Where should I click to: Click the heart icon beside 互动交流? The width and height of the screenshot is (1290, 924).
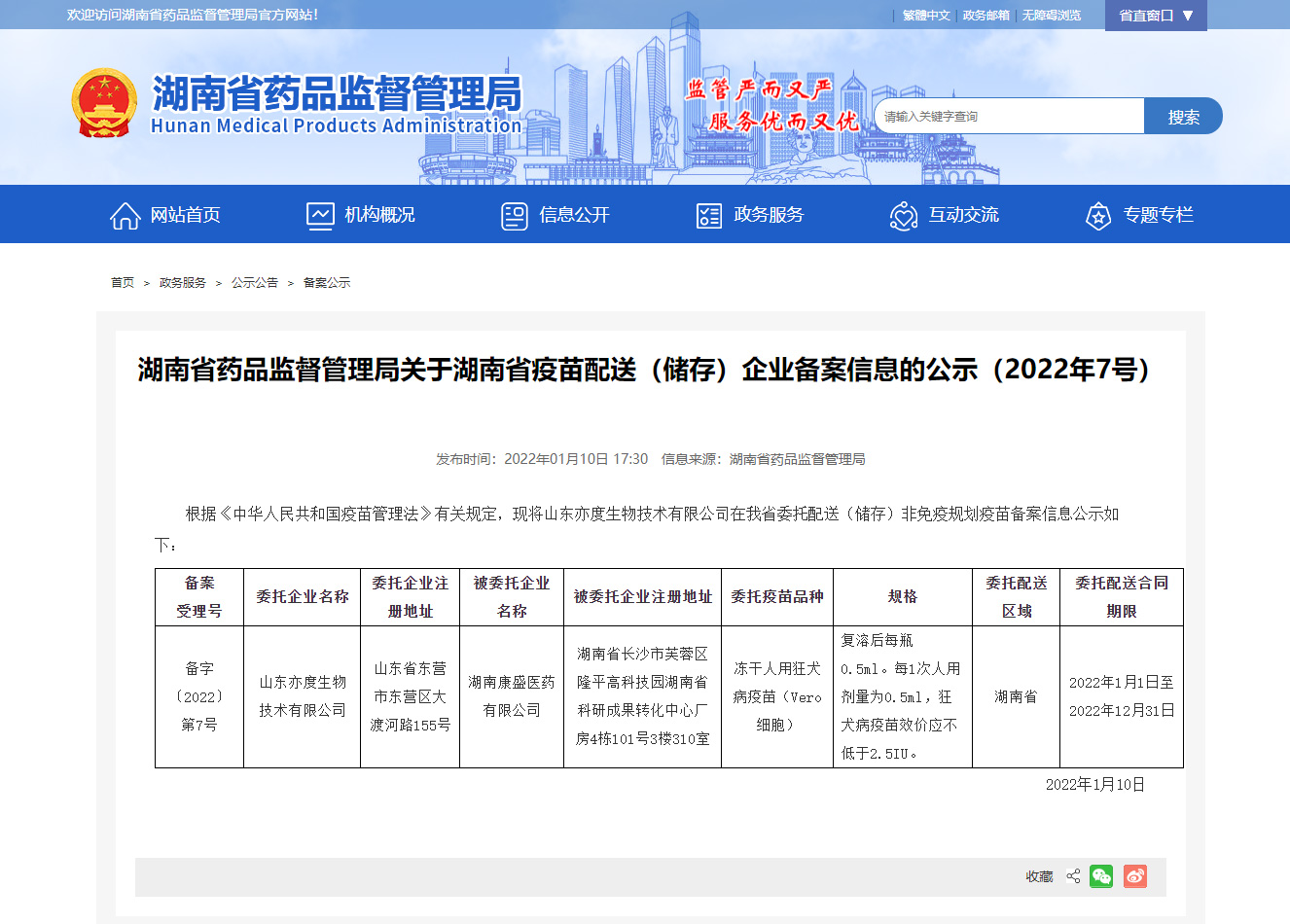pos(903,215)
